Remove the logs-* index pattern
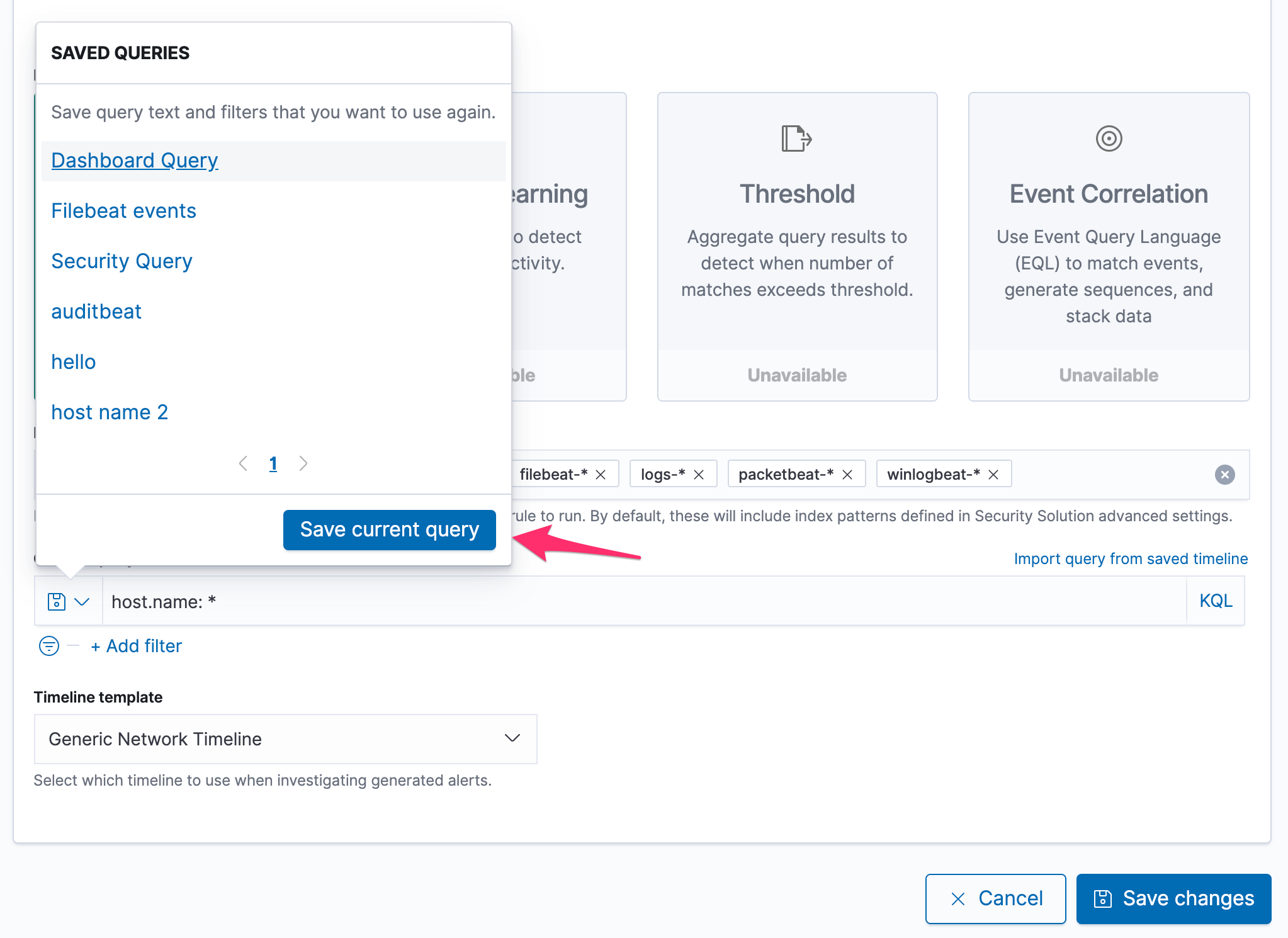This screenshot has height=938, width=1288. [x=699, y=475]
